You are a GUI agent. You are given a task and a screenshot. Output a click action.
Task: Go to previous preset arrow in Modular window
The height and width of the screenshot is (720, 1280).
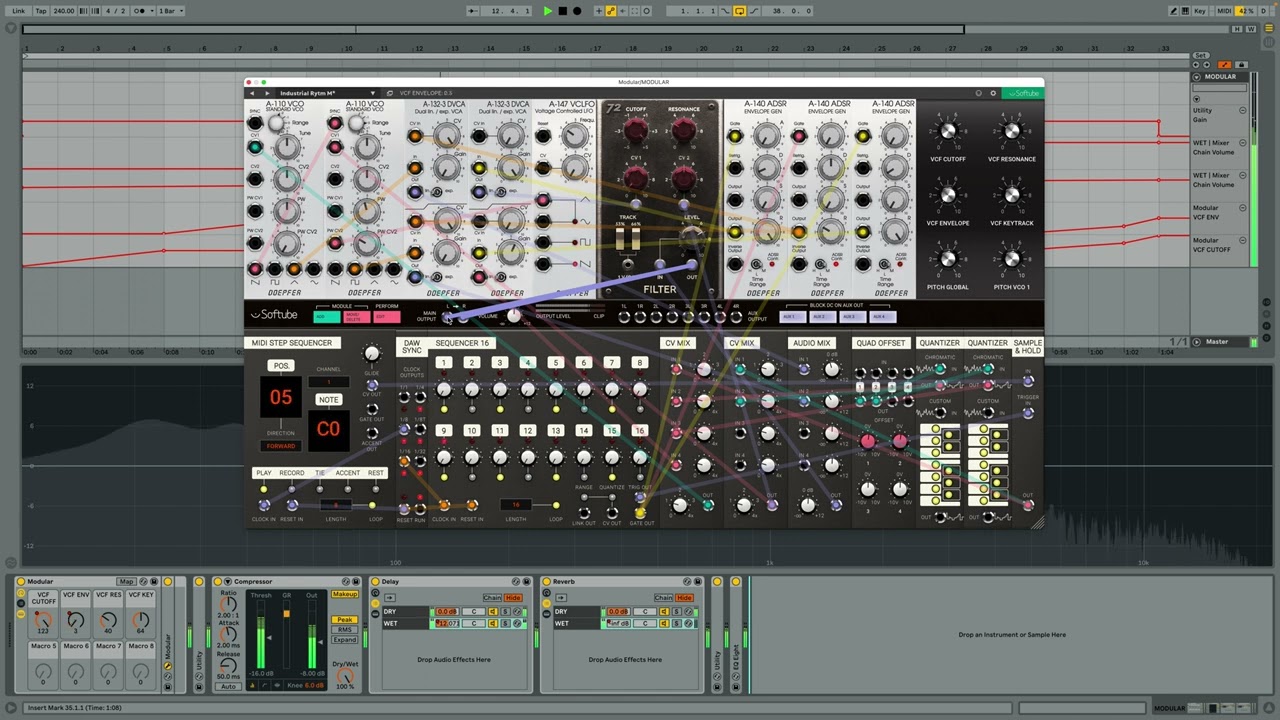[252, 93]
